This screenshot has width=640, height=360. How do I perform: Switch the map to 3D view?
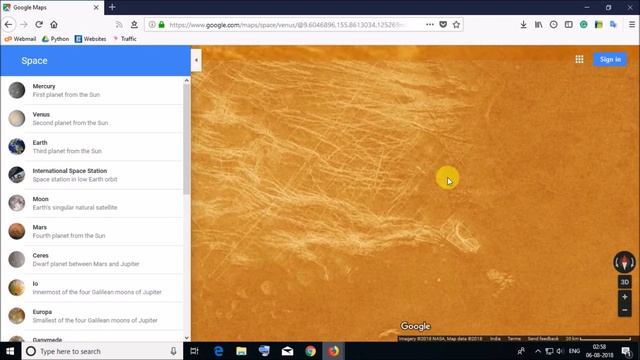(x=624, y=282)
